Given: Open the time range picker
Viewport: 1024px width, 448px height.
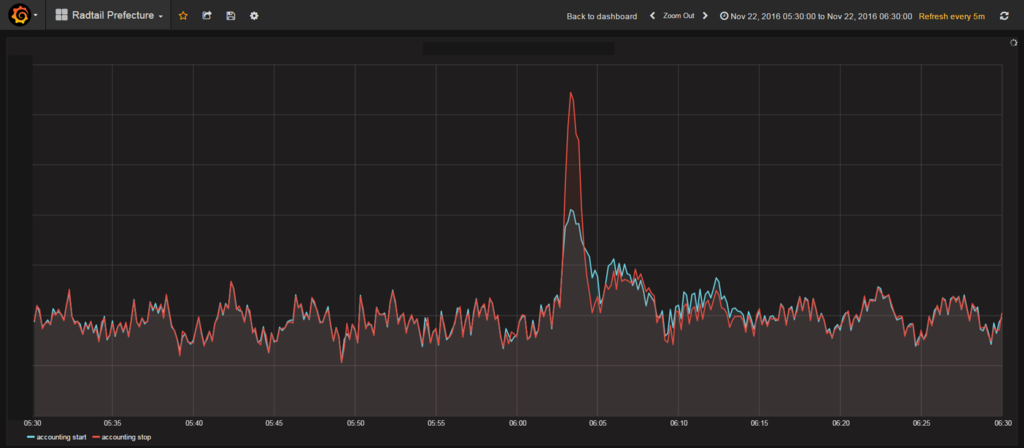Looking at the screenshot, I should click(816, 16).
